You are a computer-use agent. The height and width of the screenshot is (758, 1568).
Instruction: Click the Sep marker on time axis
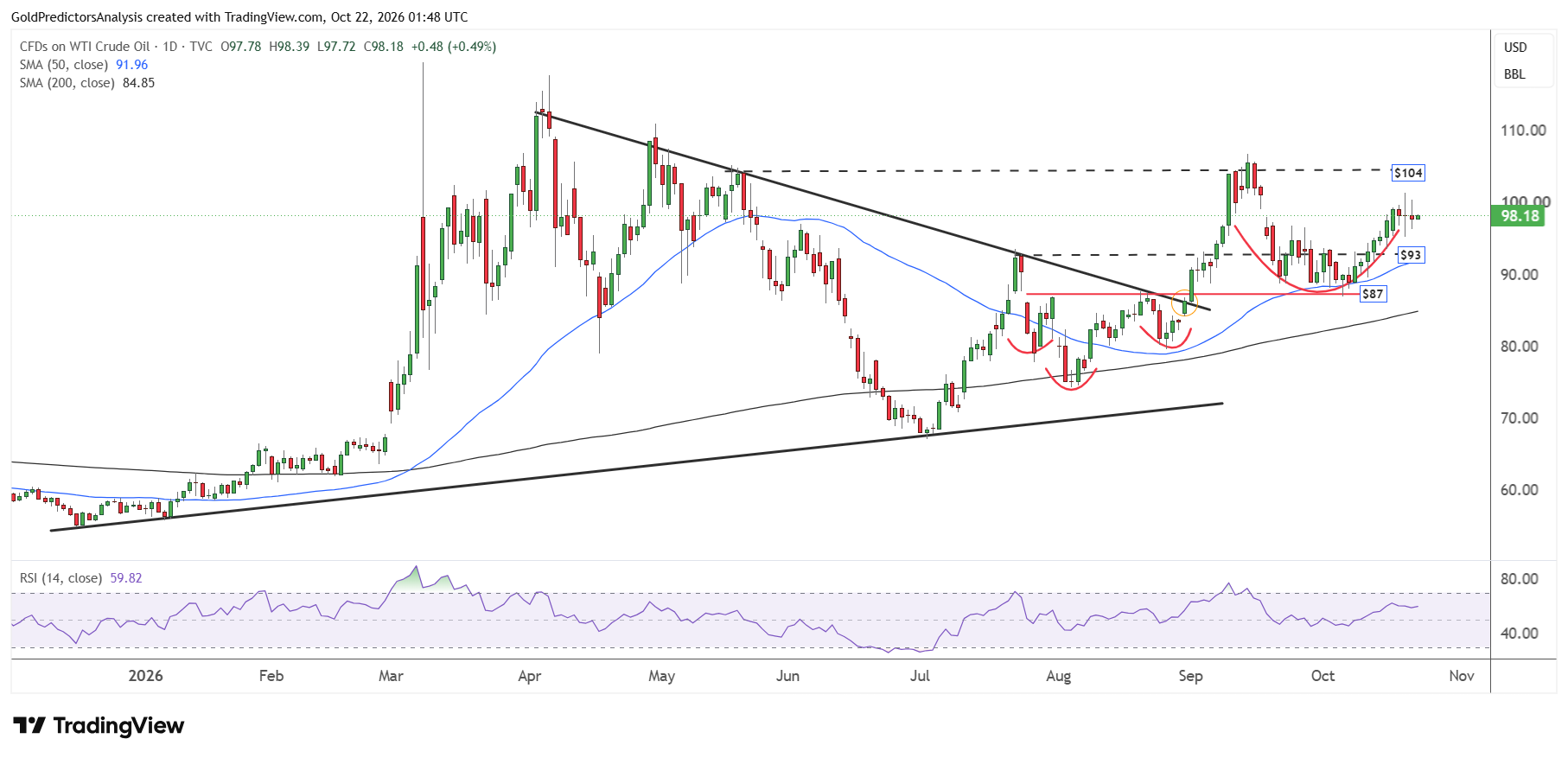(1190, 676)
